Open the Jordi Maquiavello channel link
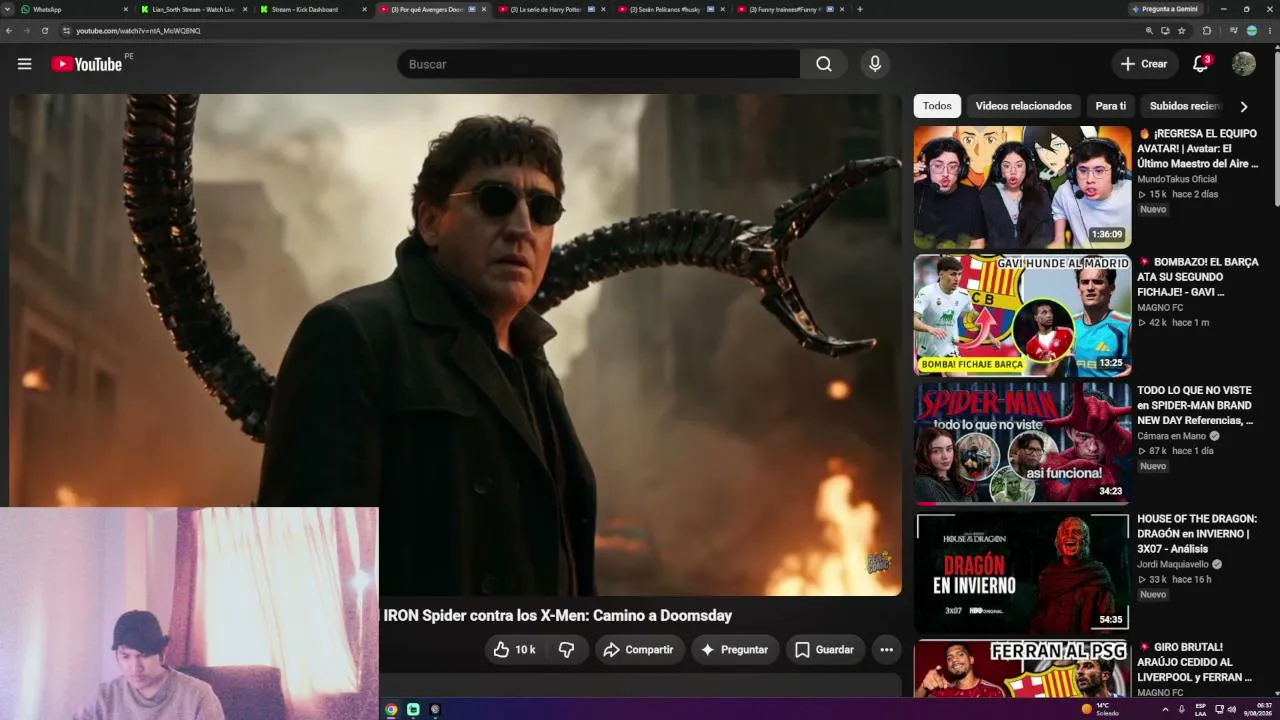Viewport: 1280px width, 720px height. [1173, 564]
